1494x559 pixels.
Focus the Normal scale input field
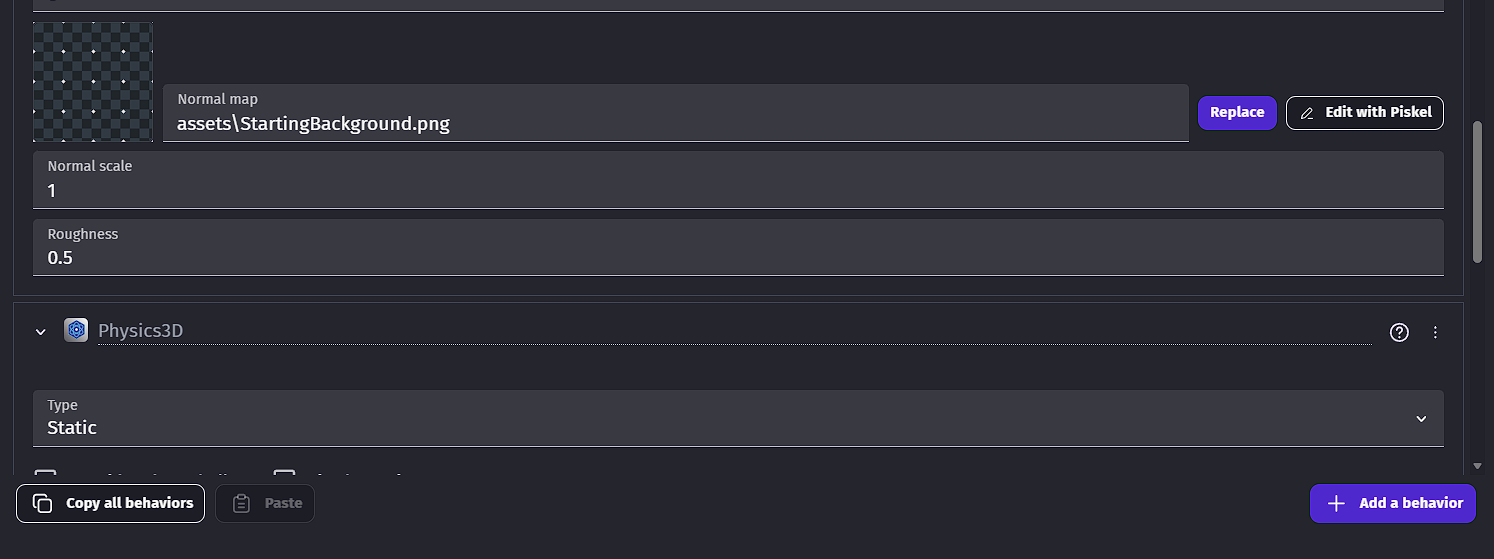738,189
